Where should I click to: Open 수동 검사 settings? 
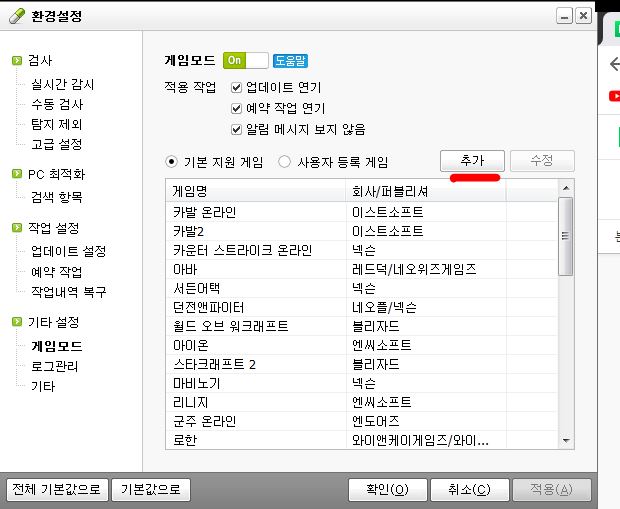coord(57,104)
